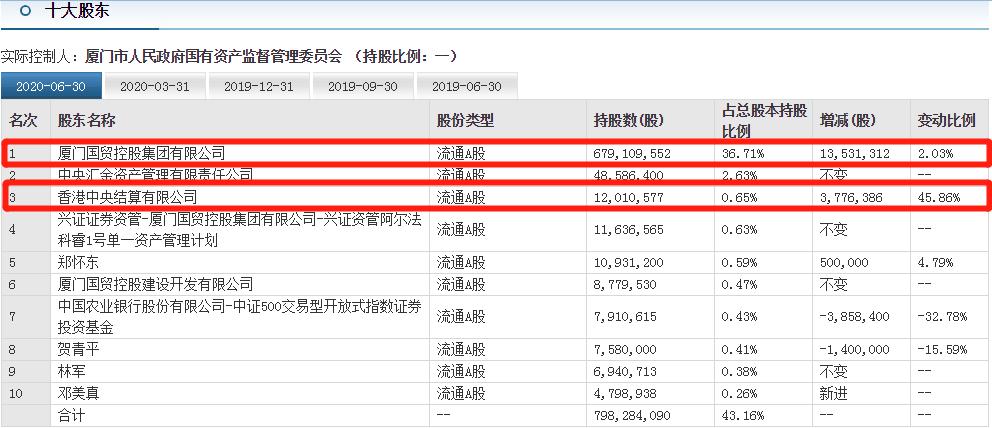Click holdings value 4,798,938
The image size is (992, 428).
pos(625,393)
